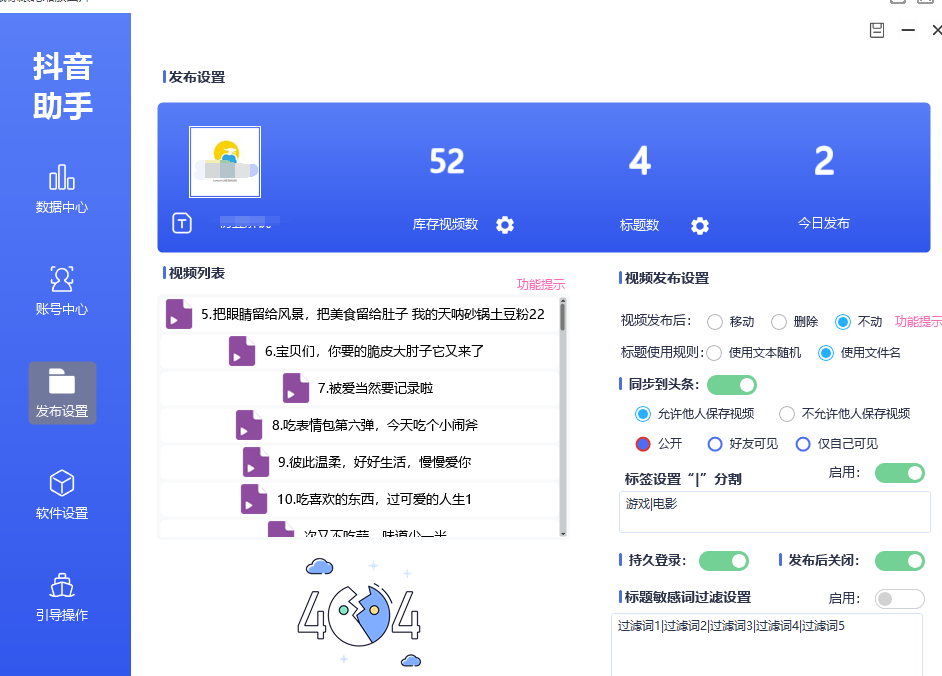The height and width of the screenshot is (676, 942).
Task: Open the 数据中心 bar chart icon
Action: tap(62, 178)
